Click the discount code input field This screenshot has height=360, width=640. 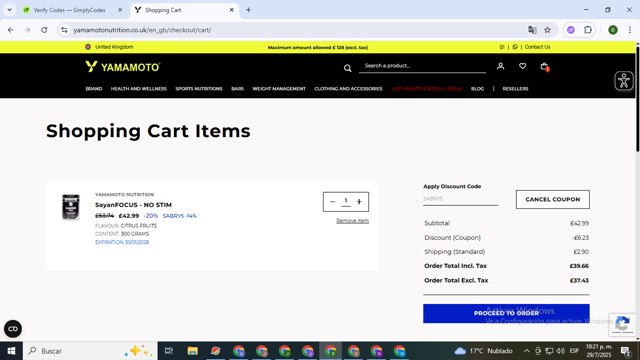pyautogui.click(x=460, y=199)
